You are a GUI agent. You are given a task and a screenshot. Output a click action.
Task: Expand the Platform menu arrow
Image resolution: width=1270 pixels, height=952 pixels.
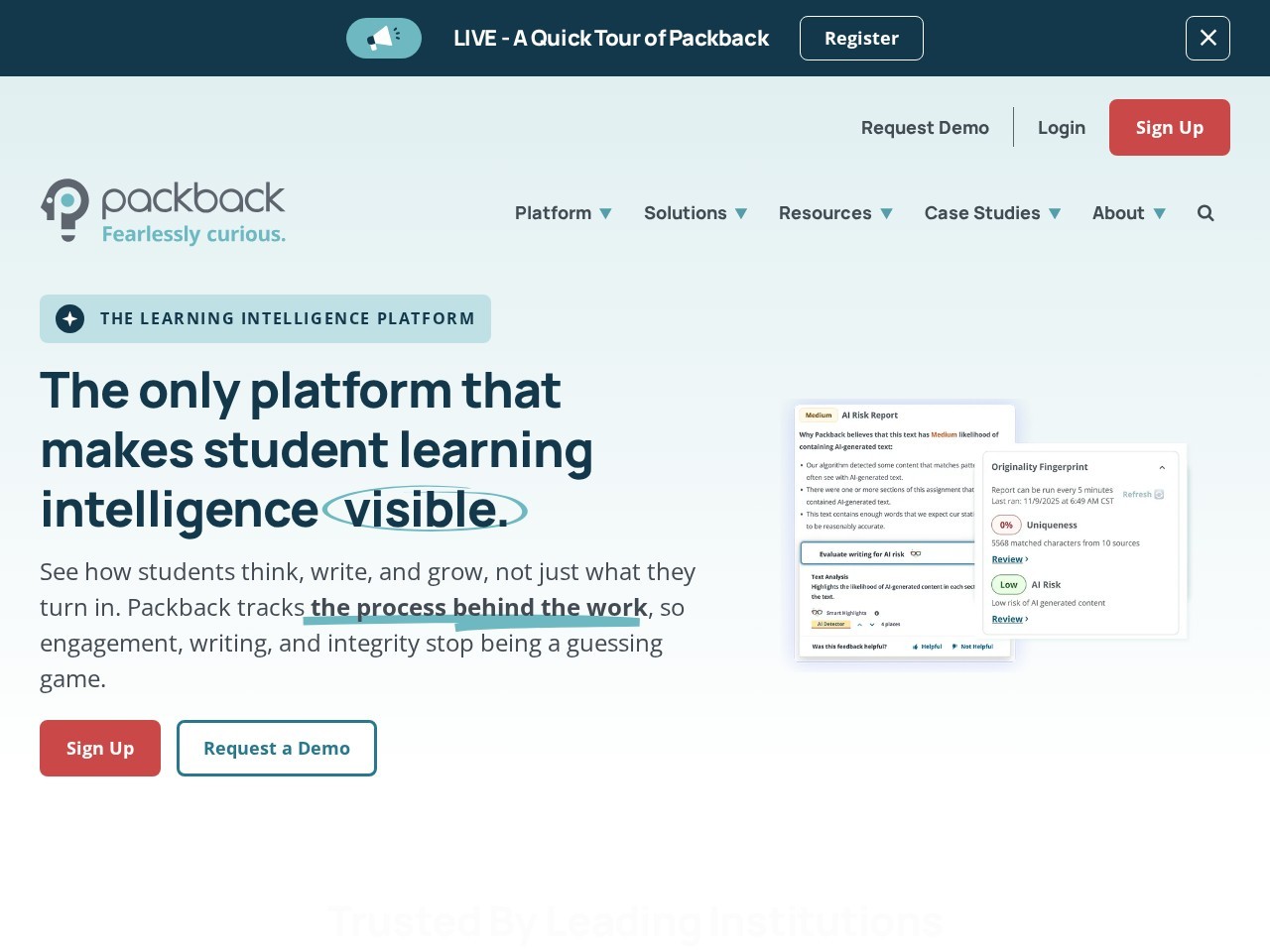605,213
